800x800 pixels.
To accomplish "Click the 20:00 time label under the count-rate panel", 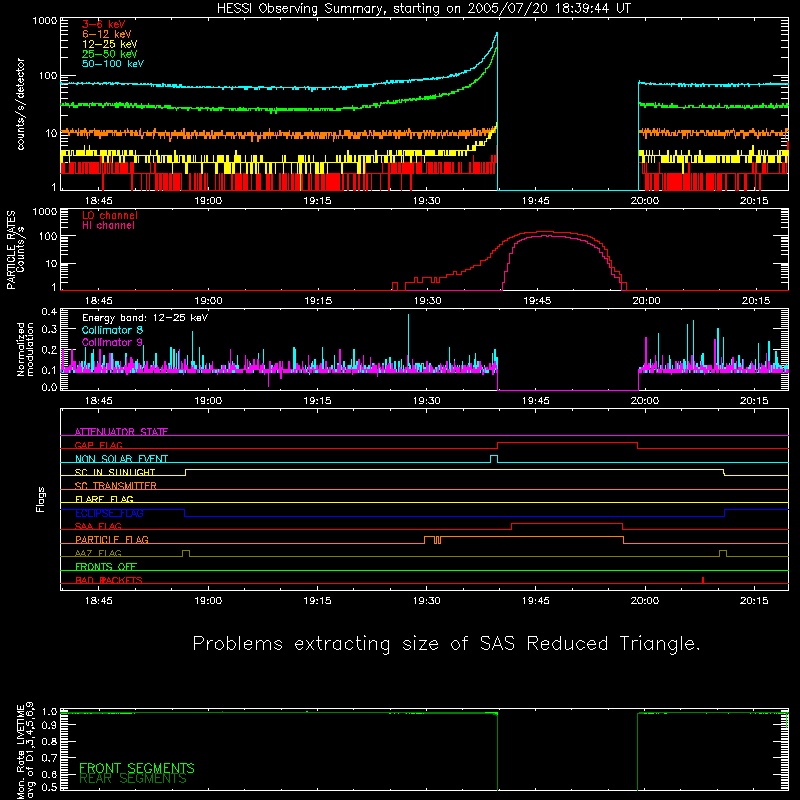I will [x=645, y=201].
